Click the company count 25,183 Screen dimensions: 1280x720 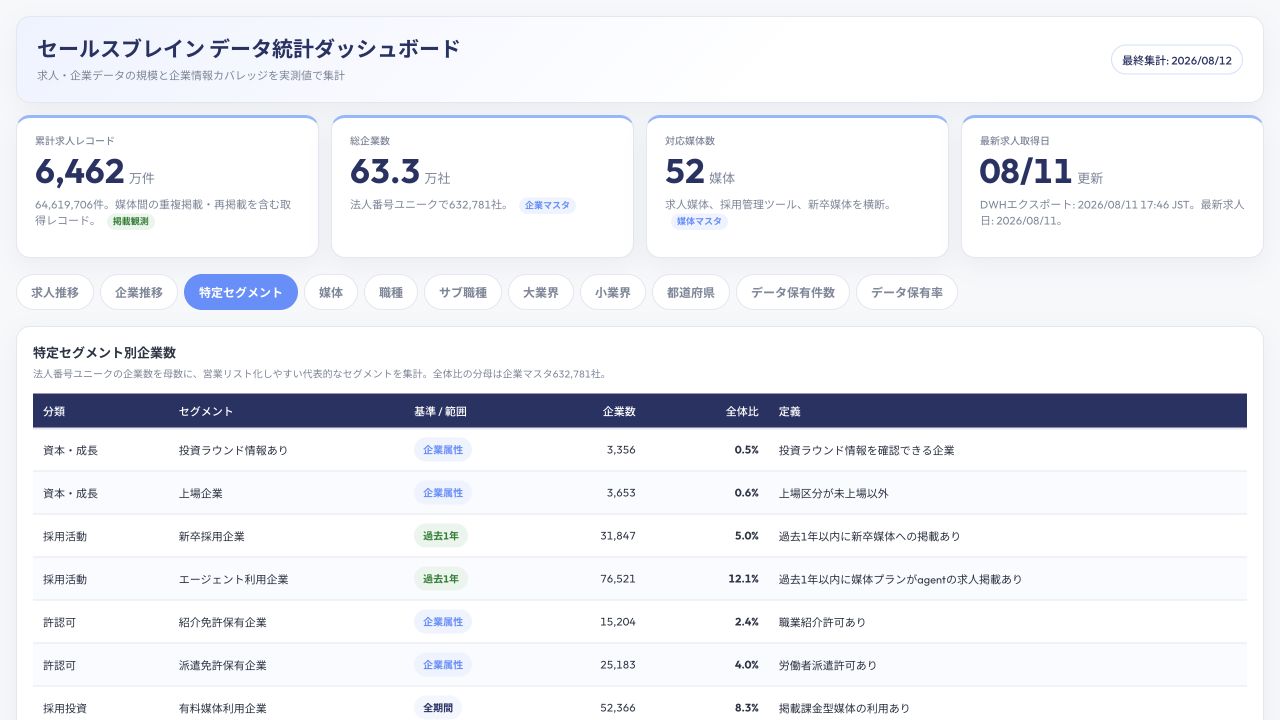click(618, 665)
